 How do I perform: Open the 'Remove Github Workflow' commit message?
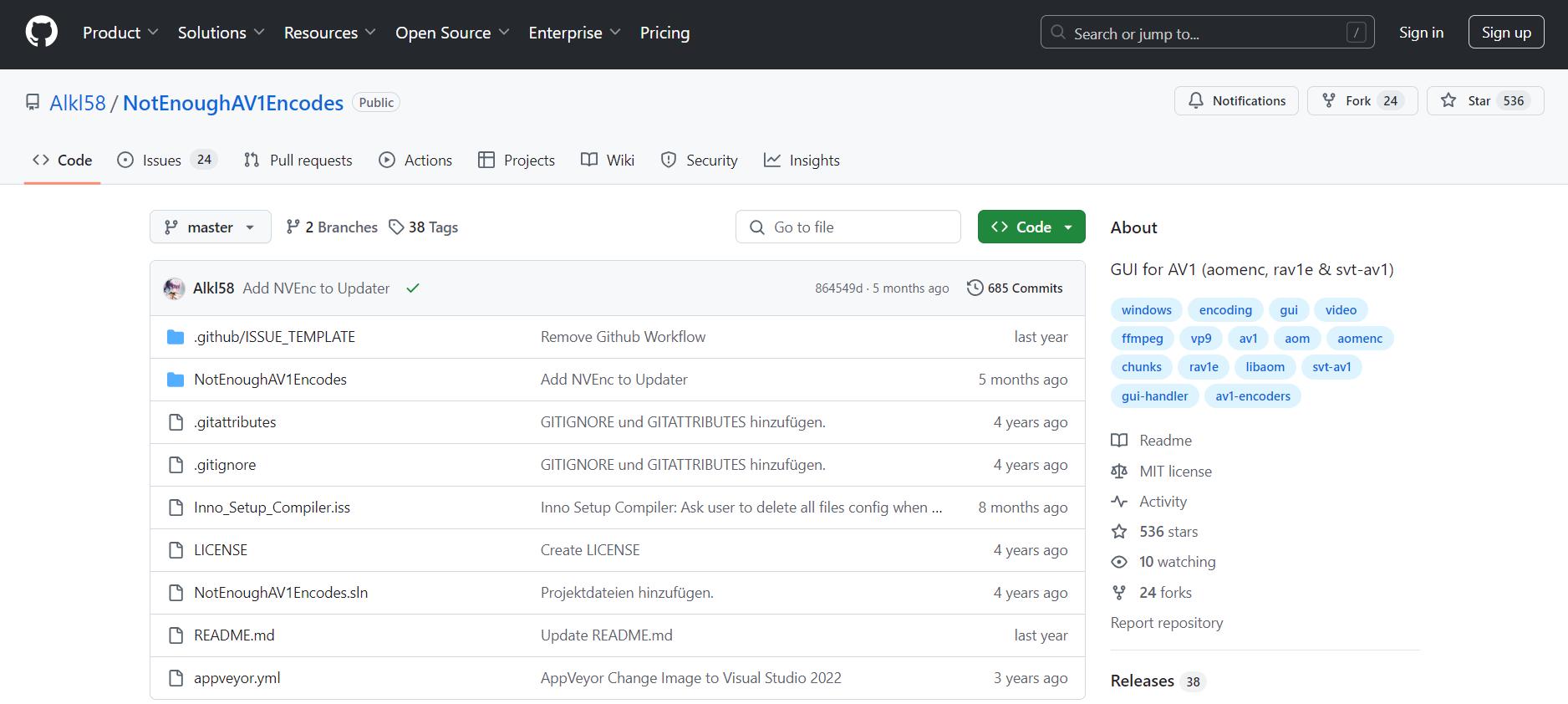623,337
